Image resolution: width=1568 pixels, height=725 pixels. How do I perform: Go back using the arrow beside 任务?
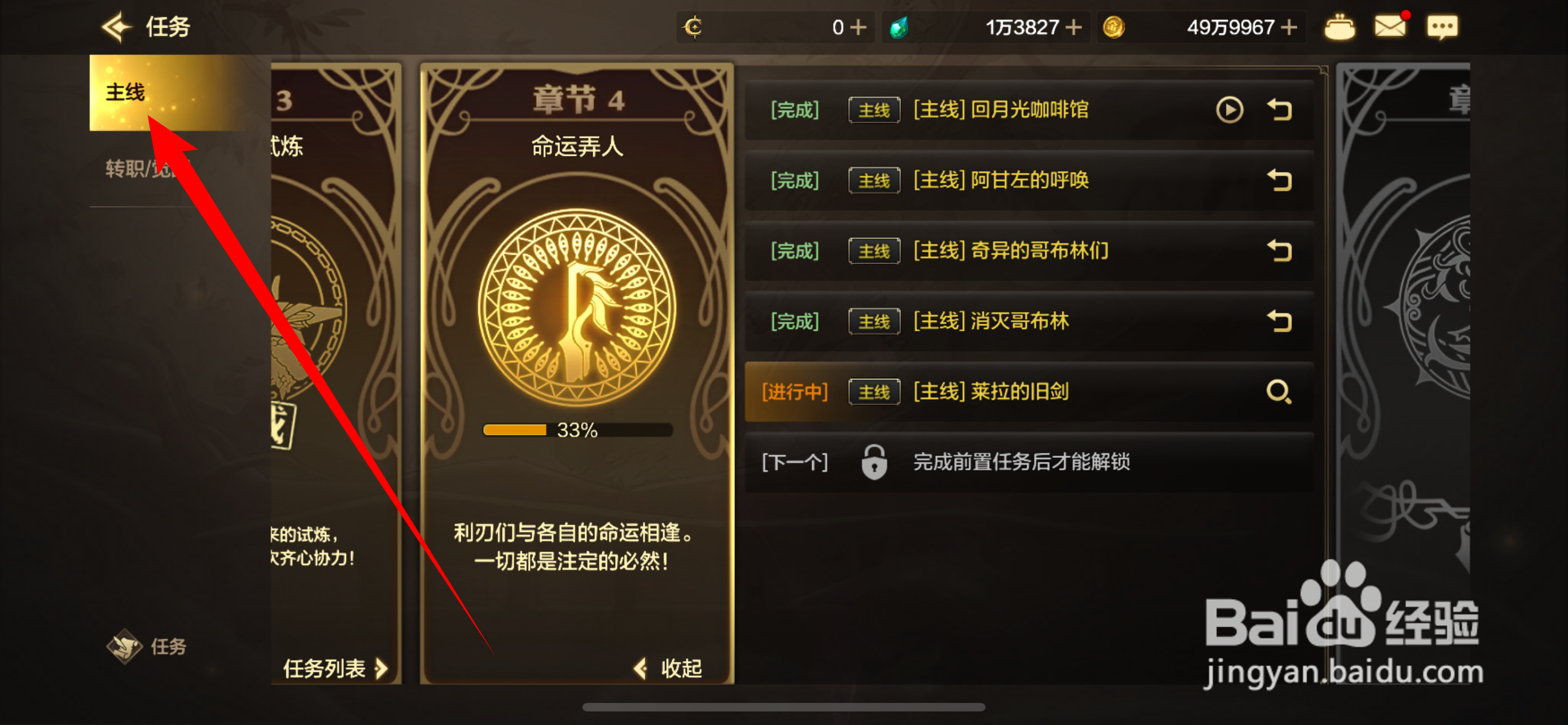(116, 27)
